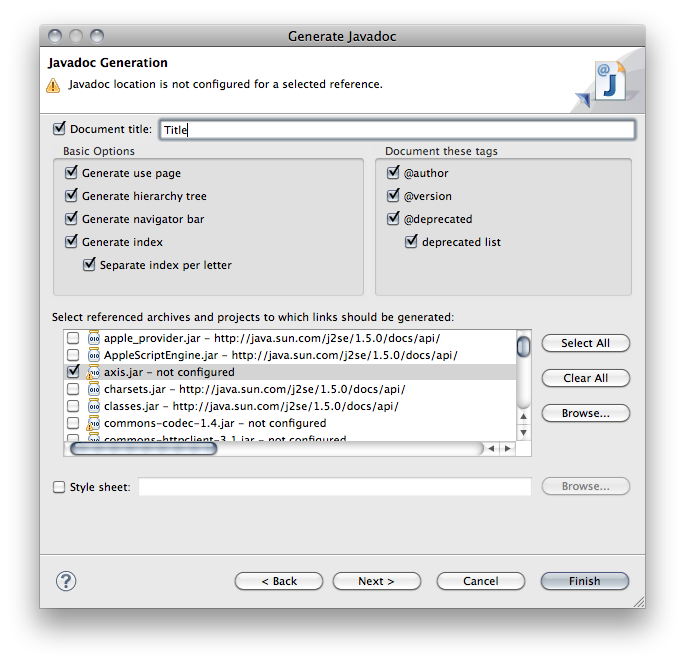Screen dimensions: 685x663
Task: Click the horizontal scrollbar right arrow
Action: 507,449
